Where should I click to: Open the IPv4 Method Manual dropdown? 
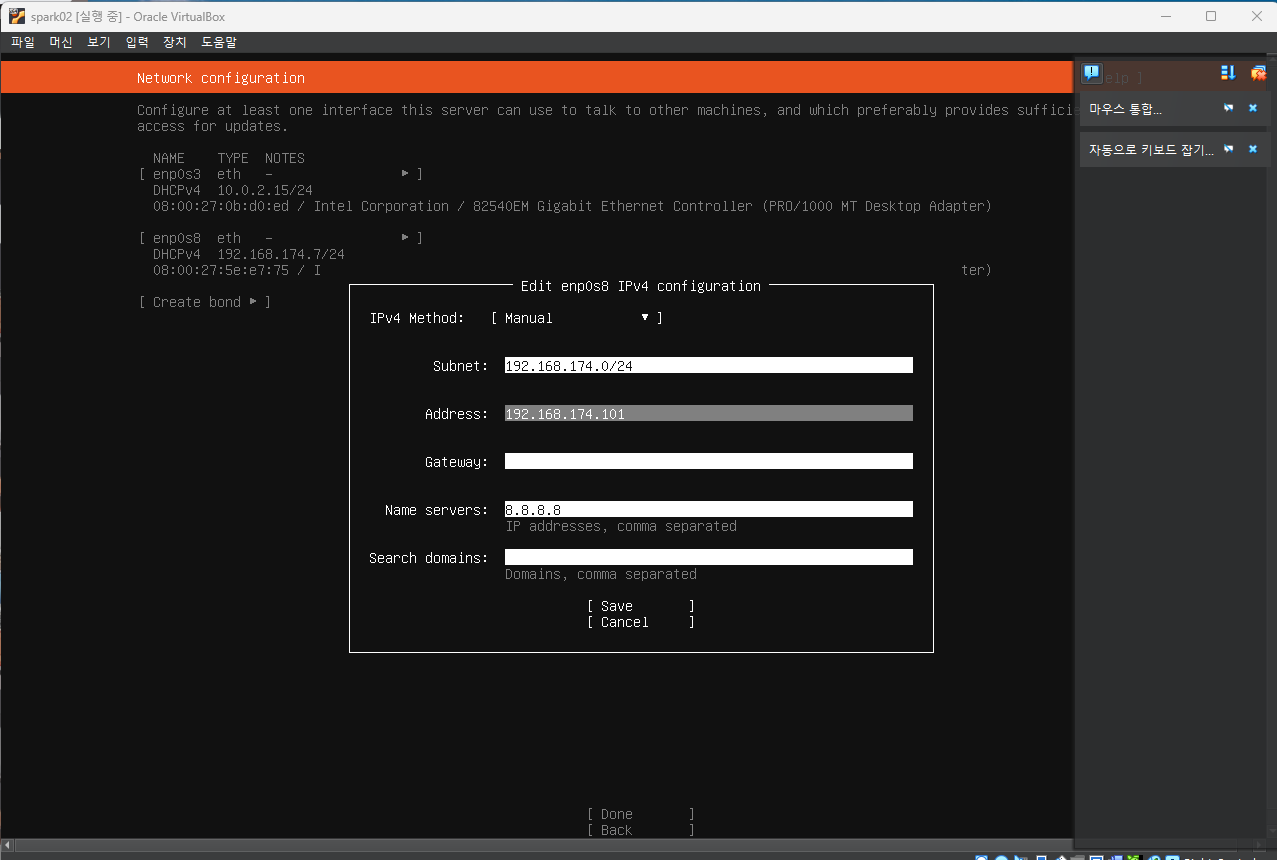pyautogui.click(x=577, y=318)
